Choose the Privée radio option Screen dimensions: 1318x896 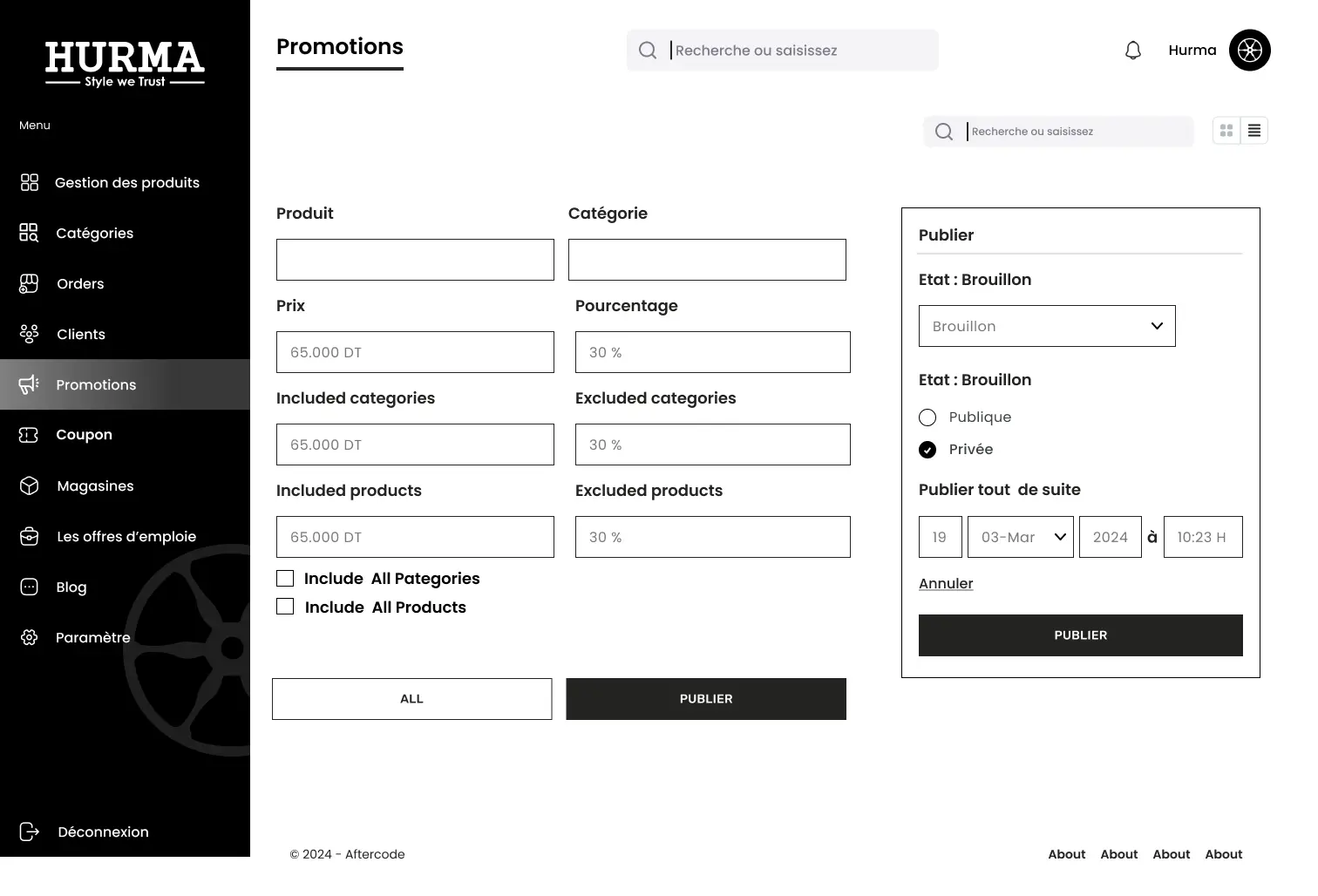tap(927, 450)
